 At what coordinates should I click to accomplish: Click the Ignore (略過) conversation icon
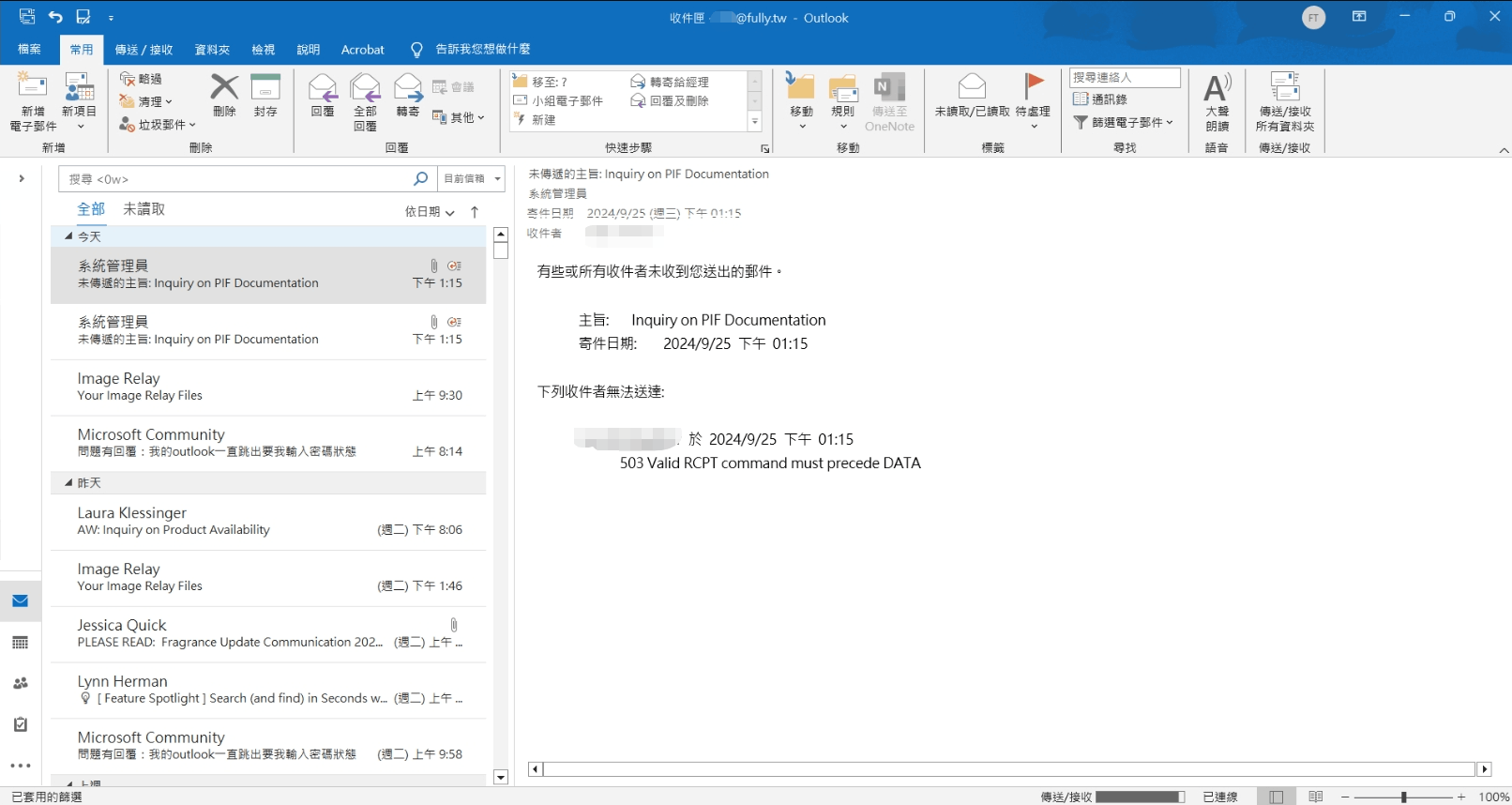[x=128, y=79]
